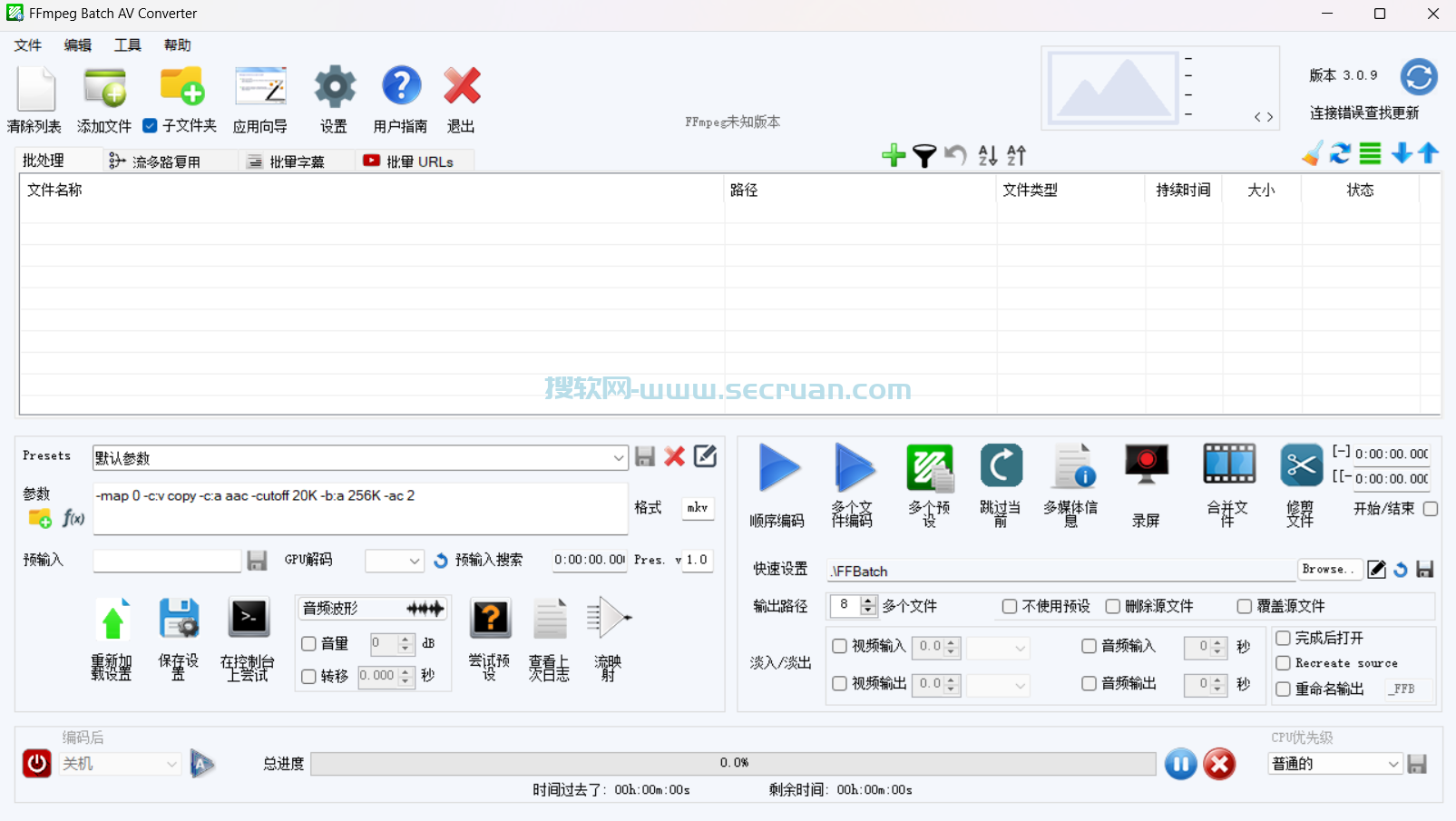
Task: Sort list ascending A-Z icon
Action: [x=988, y=156]
